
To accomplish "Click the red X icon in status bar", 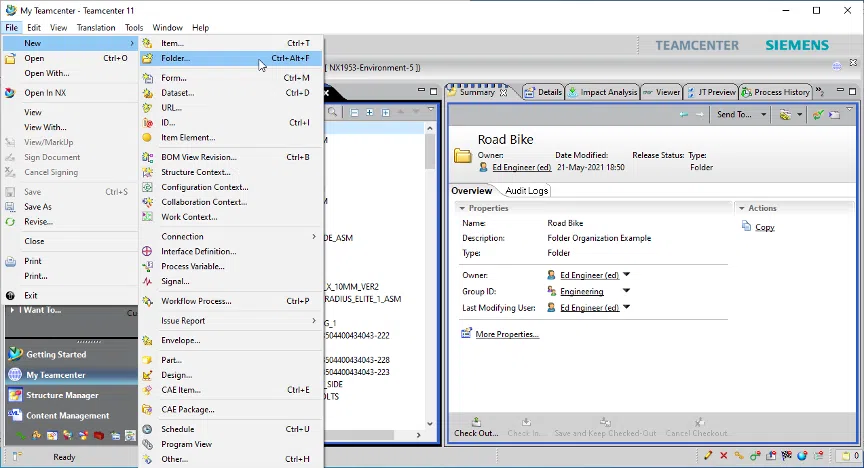I will pyautogui.click(x=723, y=455).
